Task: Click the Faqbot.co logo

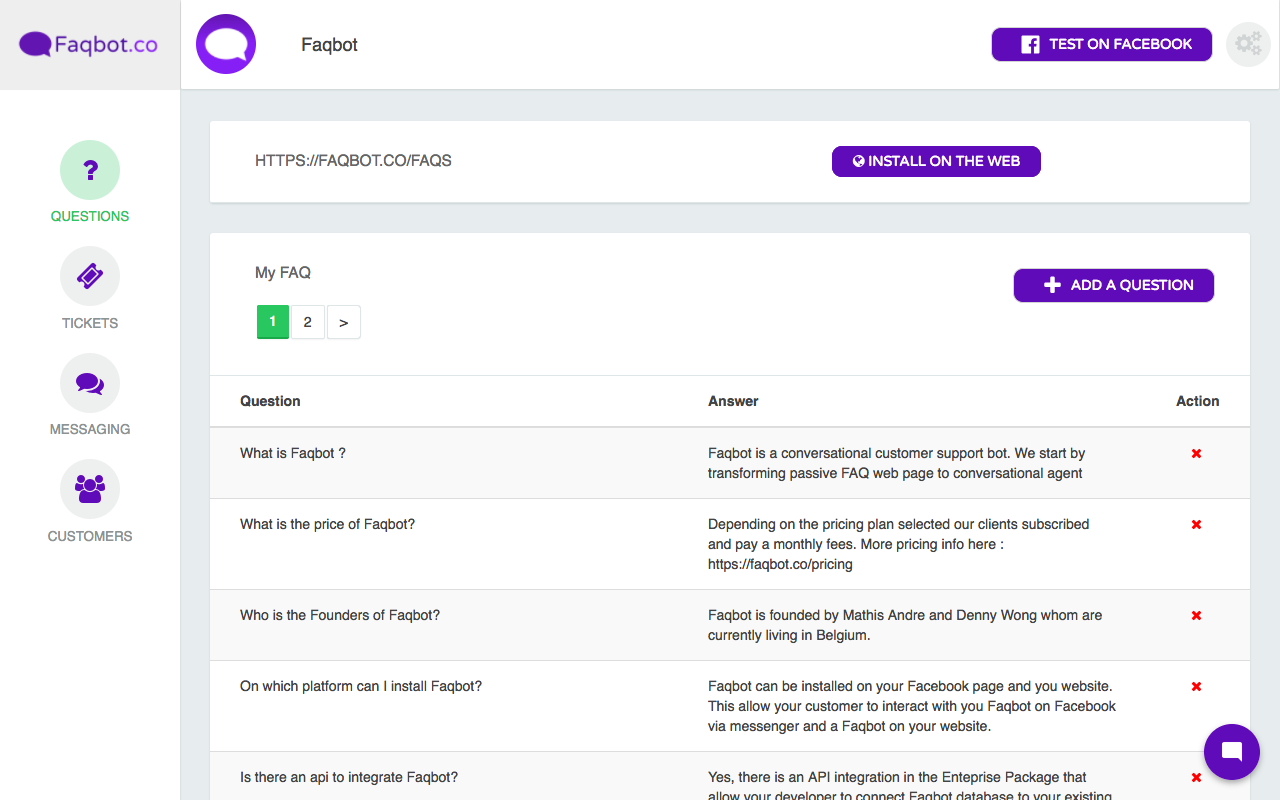Action: tap(89, 45)
